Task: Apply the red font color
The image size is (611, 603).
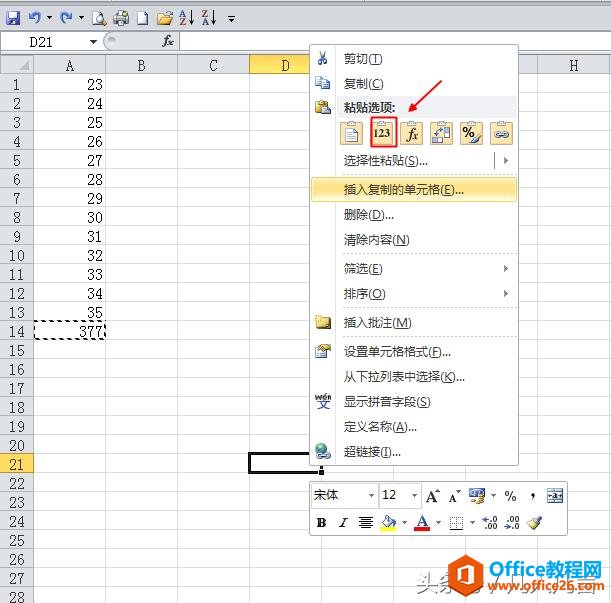Action: click(x=422, y=523)
